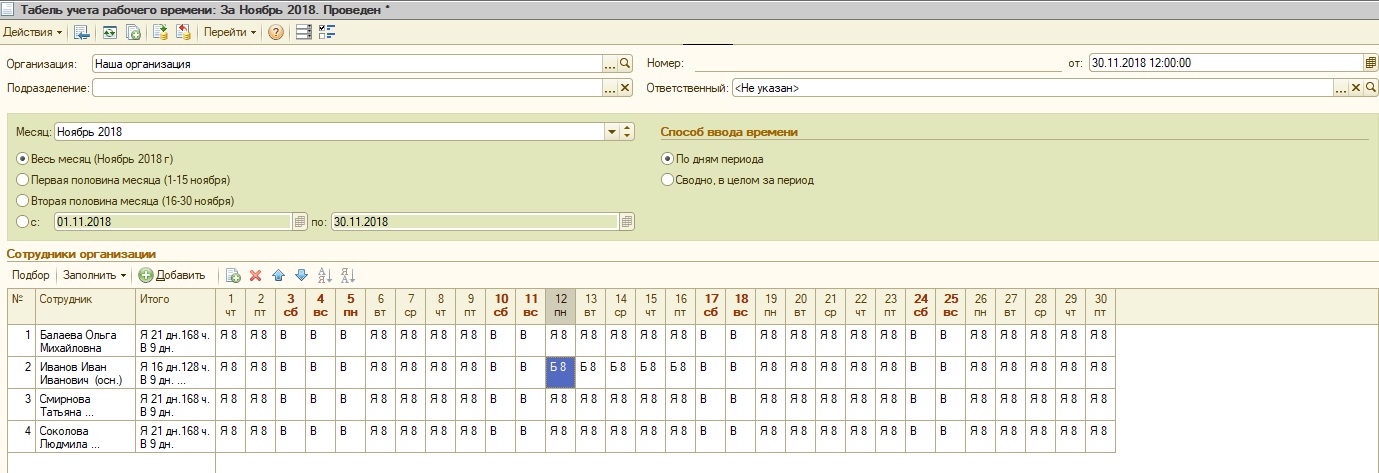This screenshot has height=473, width=1379.
Task: Click the Номер input field
Action: (876, 63)
